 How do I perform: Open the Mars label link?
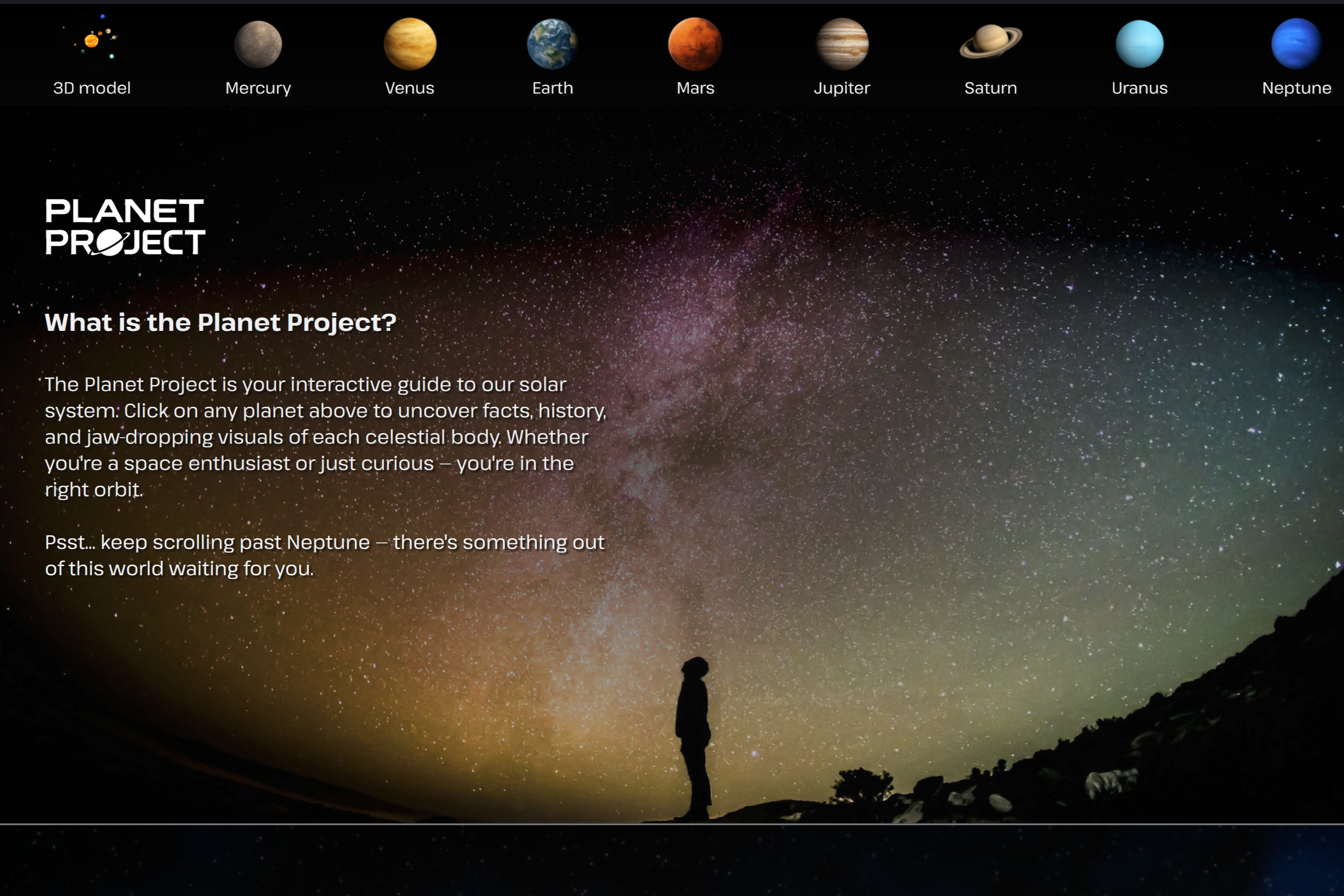[695, 88]
